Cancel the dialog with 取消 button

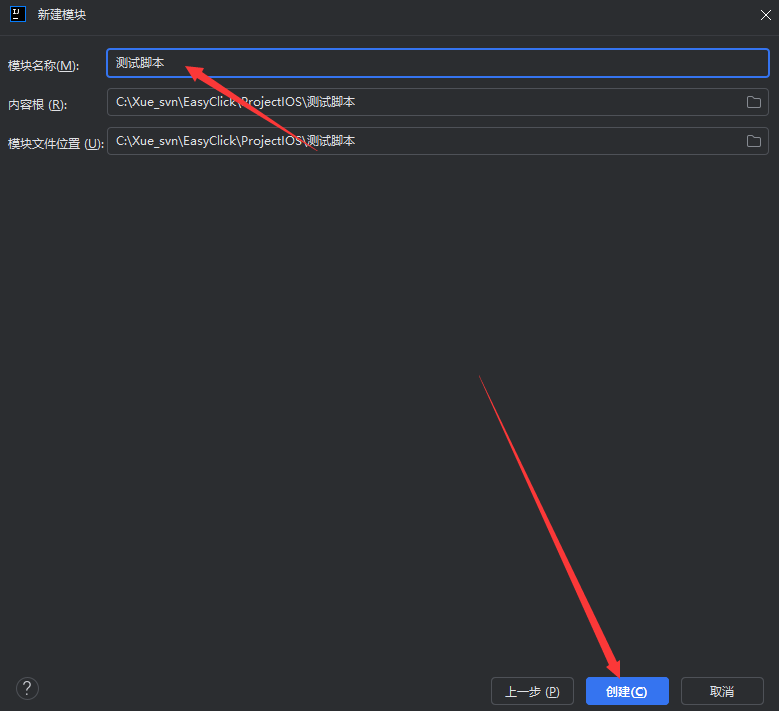click(722, 691)
